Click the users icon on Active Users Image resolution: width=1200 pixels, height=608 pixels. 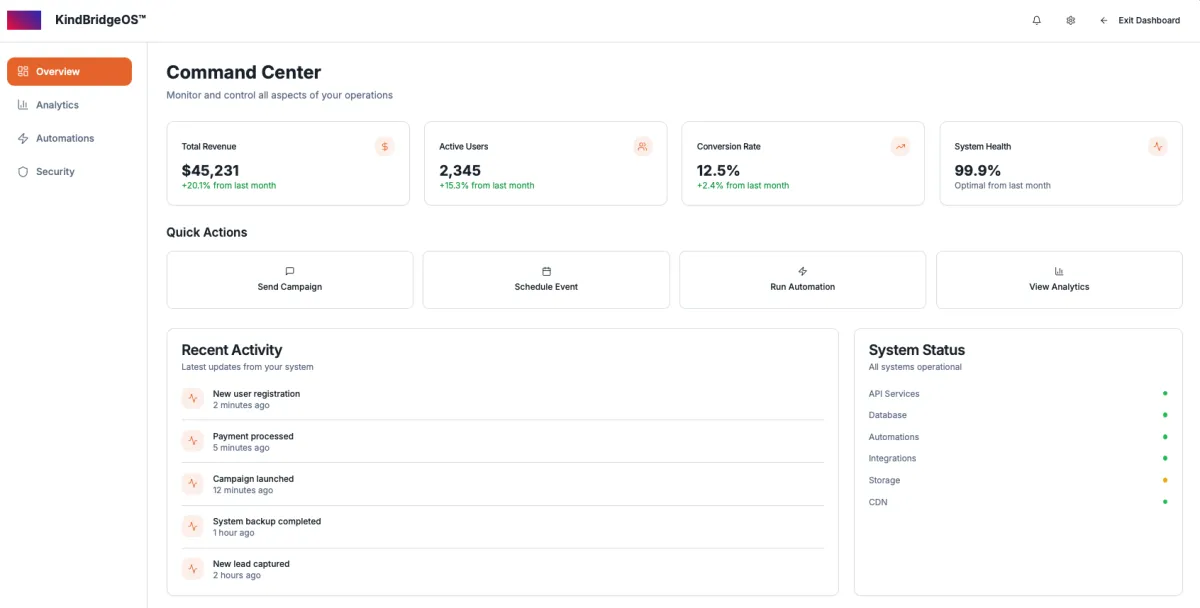click(643, 147)
